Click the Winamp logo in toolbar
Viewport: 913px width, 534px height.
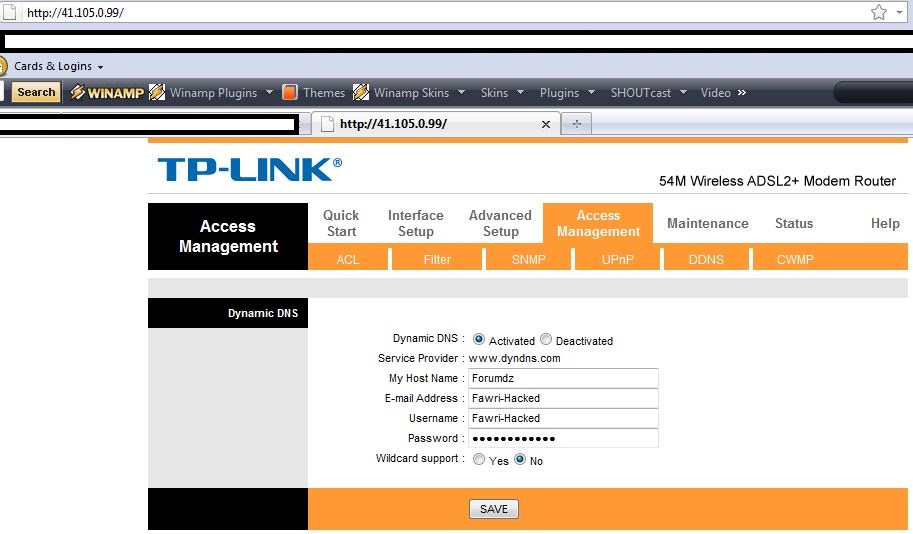coord(107,92)
